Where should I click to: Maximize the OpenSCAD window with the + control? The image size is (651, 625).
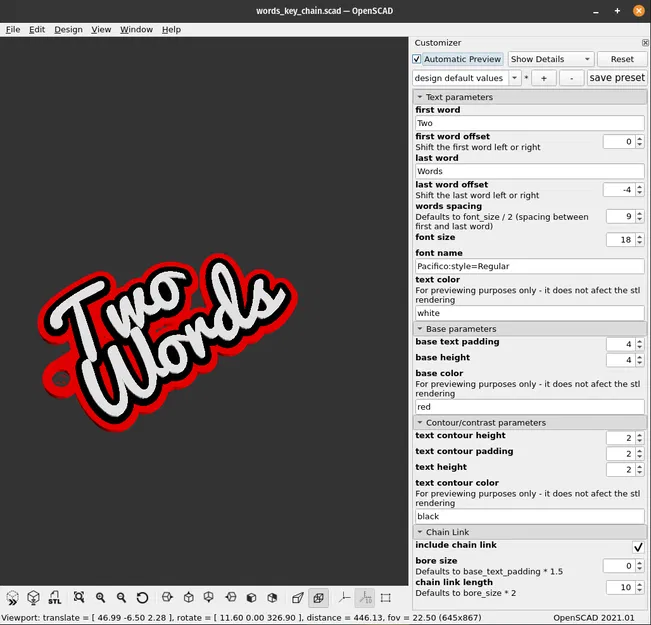pos(617,11)
